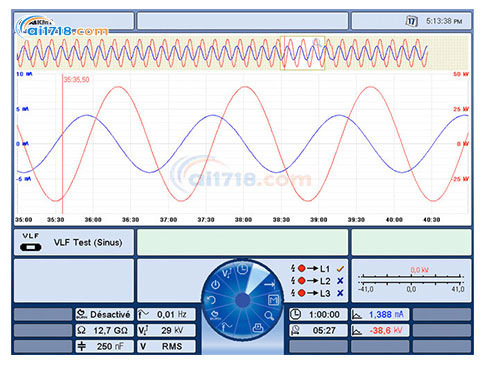The height and width of the screenshot is (365, 485).
Task: Toggle the L3 phase cross mark
Action: point(340,293)
